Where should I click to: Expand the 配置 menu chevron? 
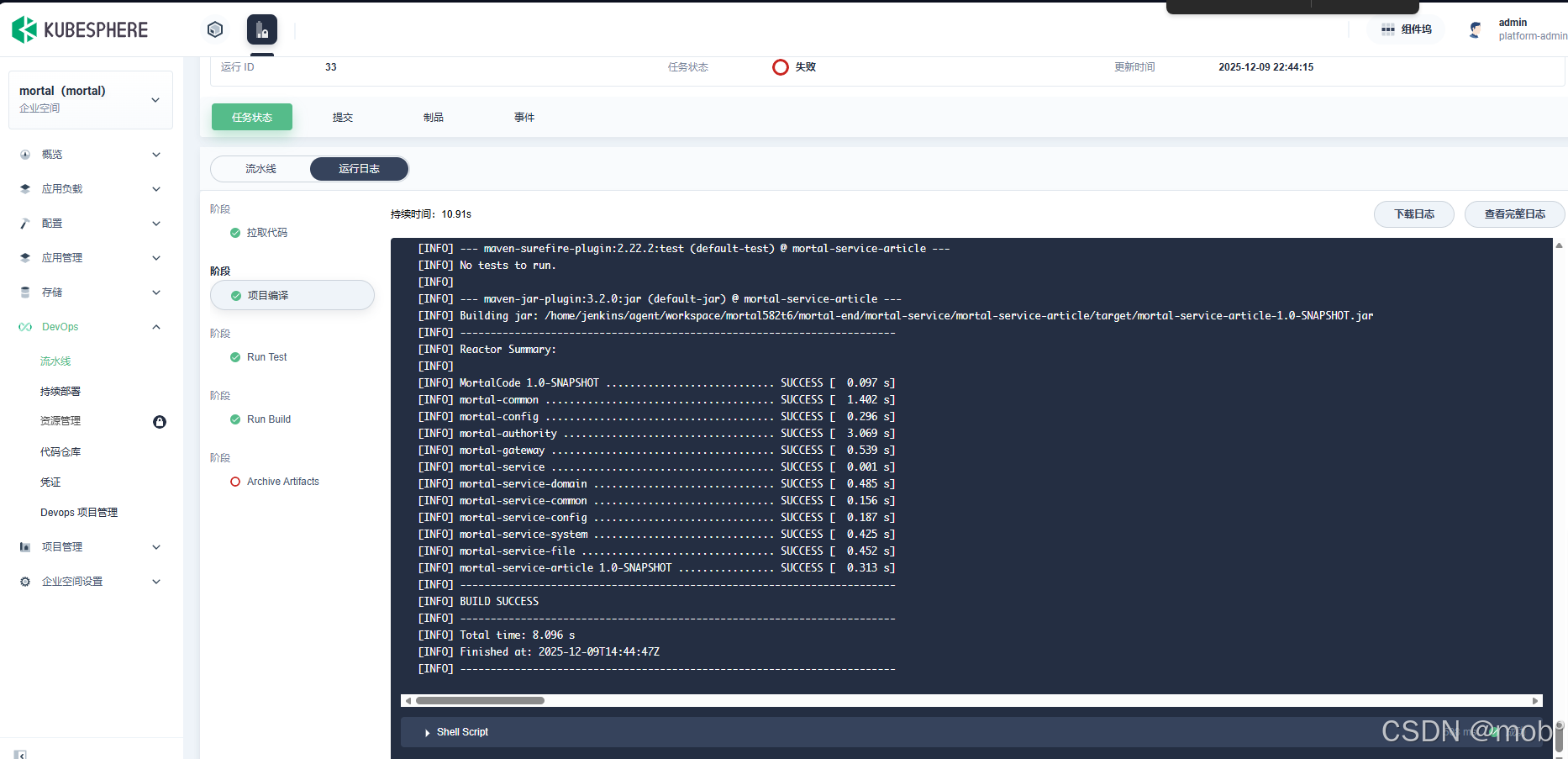pyautogui.click(x=156, y=224)
